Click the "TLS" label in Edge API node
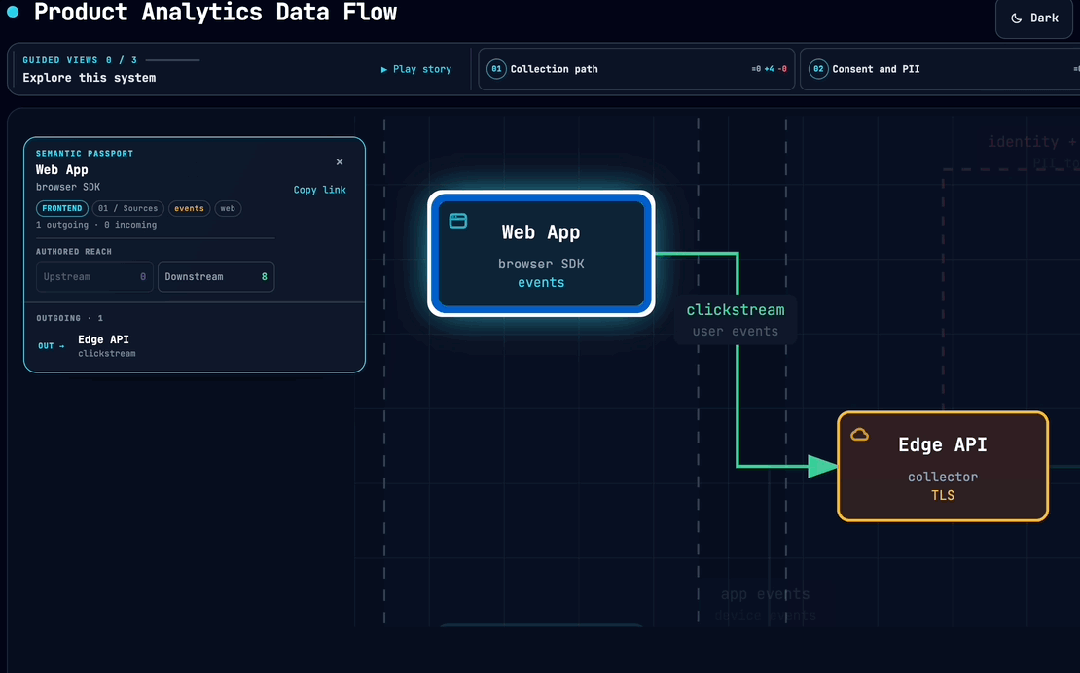Viewport: 1080px width, 673px height. click(x=943, y=495)
